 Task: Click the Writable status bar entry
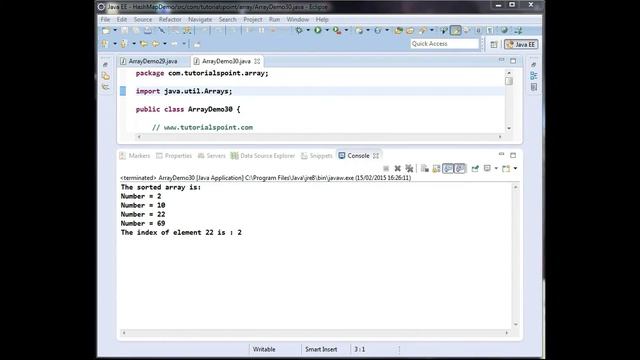click(264, 349)
